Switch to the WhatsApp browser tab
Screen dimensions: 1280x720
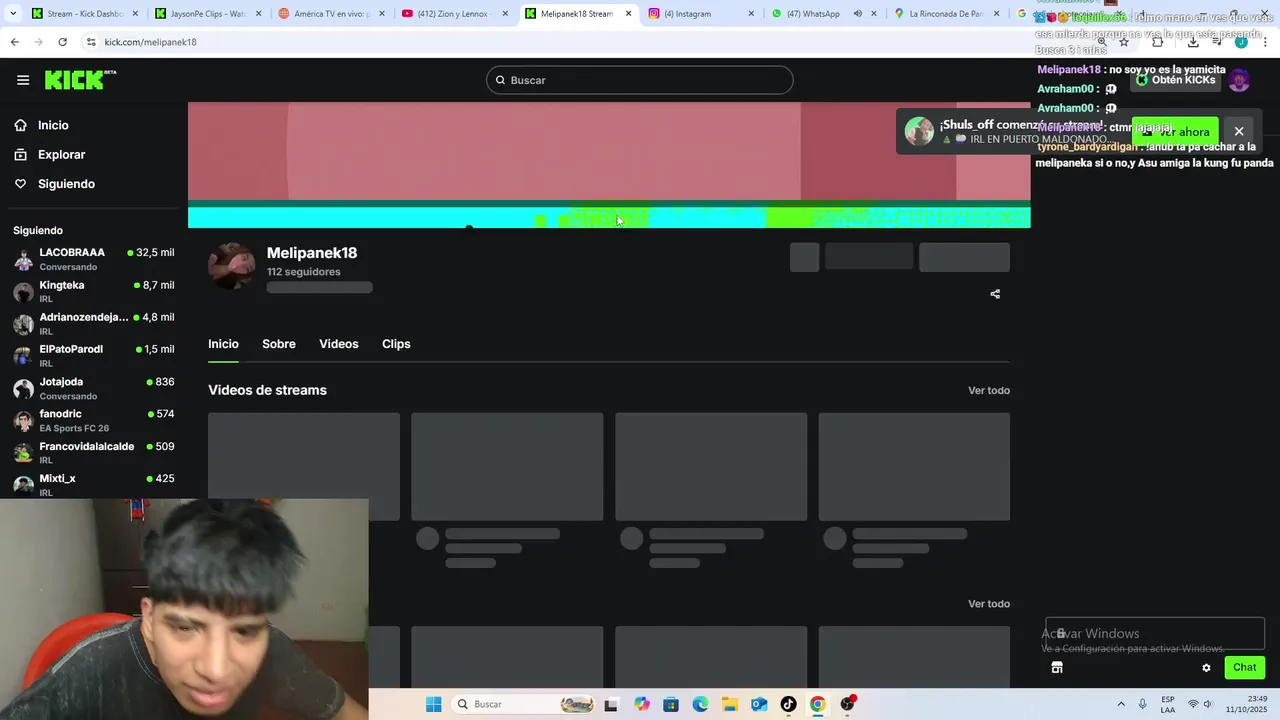click(x=826, y=14)
